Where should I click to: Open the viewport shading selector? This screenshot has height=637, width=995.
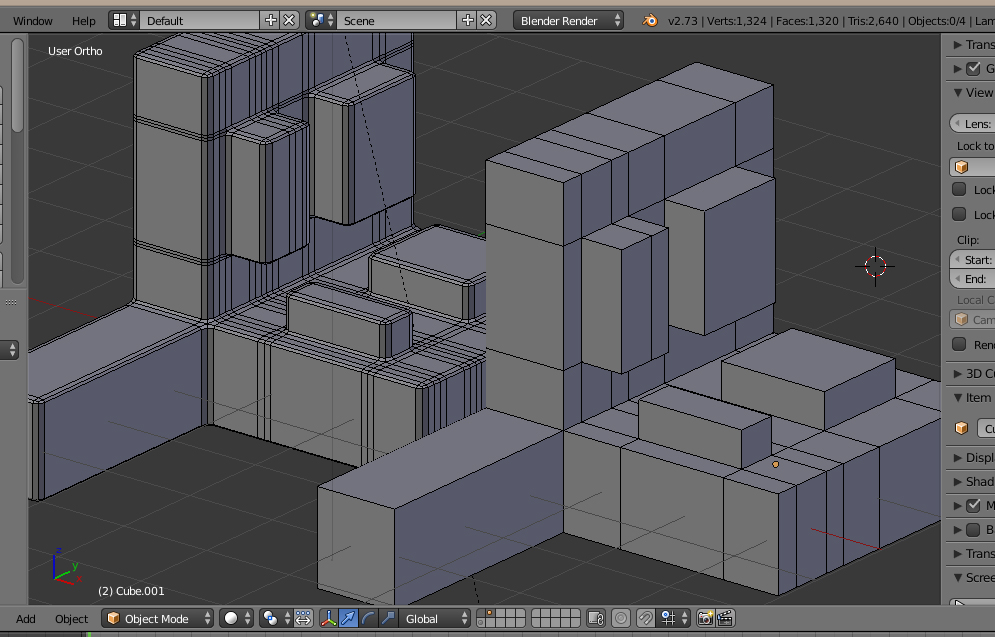click(x=236, y=619)
